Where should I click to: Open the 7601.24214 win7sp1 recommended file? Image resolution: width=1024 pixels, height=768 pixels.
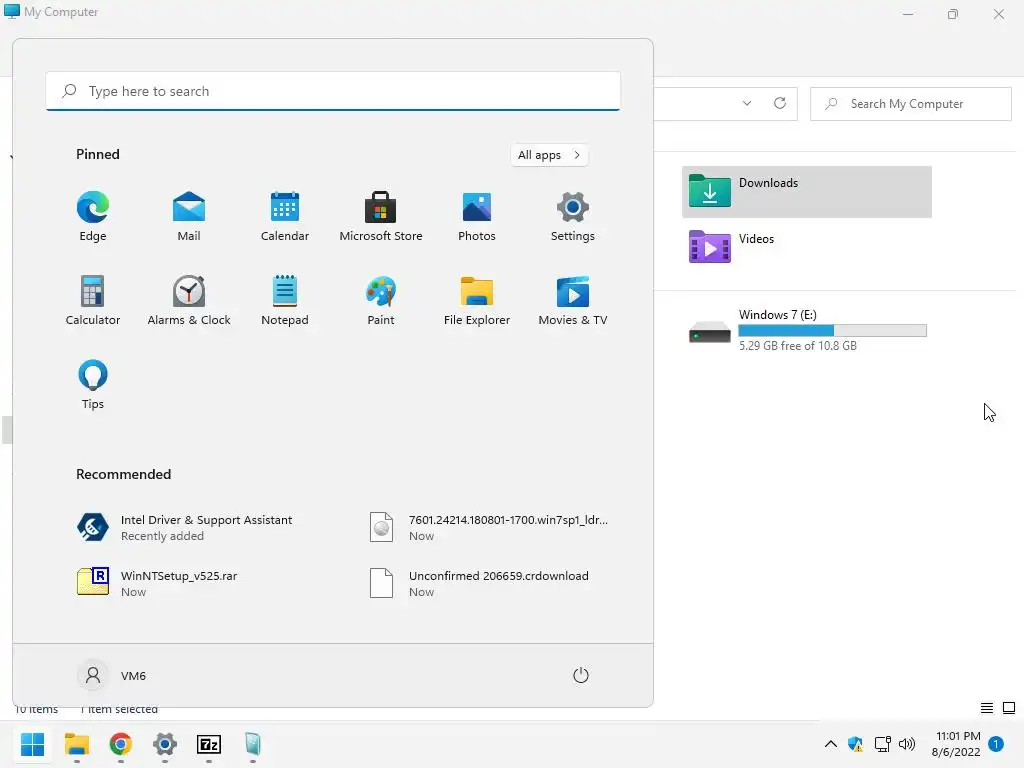pos(488,527)
